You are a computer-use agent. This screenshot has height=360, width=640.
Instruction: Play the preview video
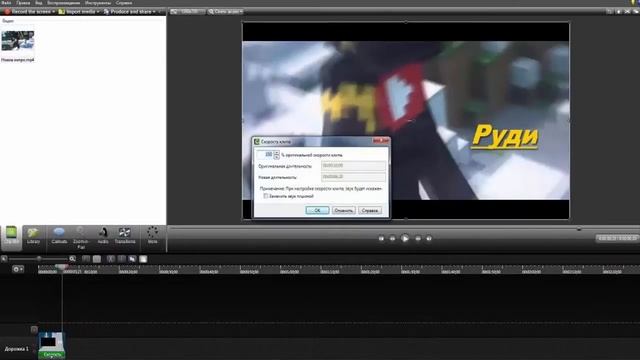[x=404, y=238]
